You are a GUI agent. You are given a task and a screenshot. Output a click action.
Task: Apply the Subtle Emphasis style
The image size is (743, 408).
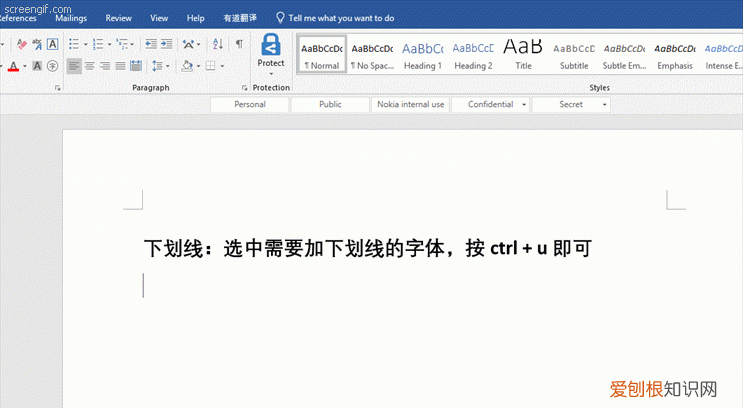pos(624,54)
